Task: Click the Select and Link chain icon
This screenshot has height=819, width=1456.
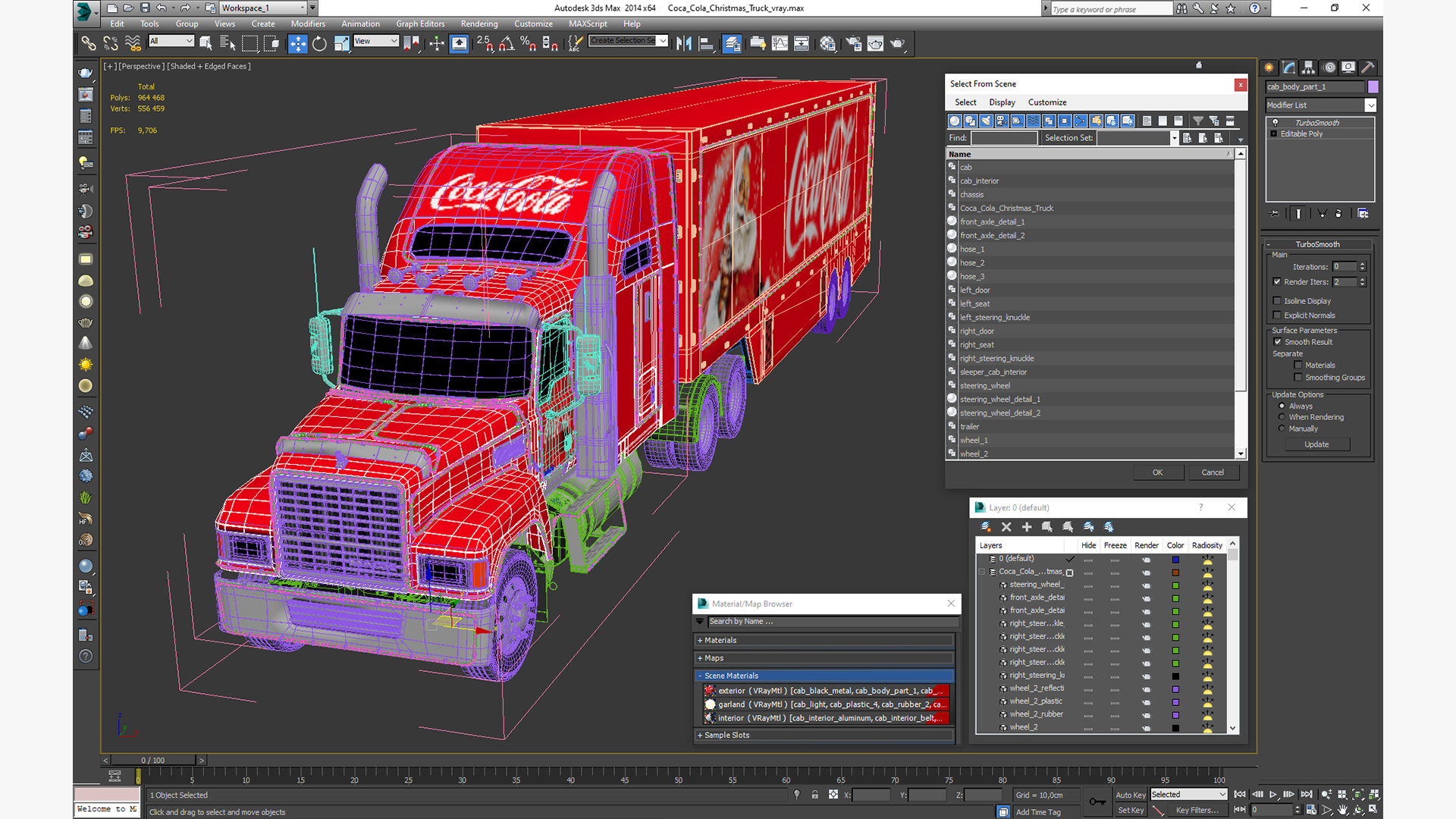Action: [89, 44]
